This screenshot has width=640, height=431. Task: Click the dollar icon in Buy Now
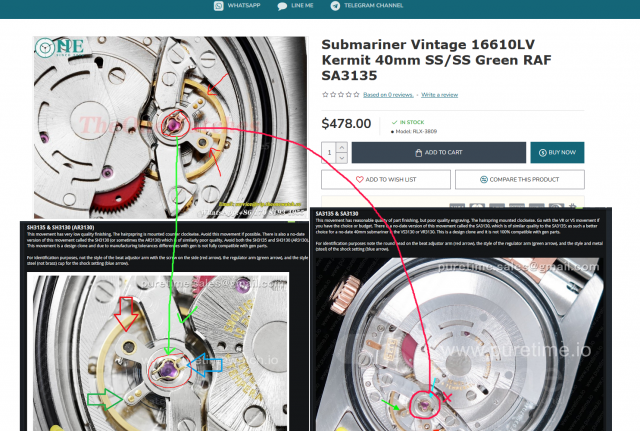click(542, 153)
